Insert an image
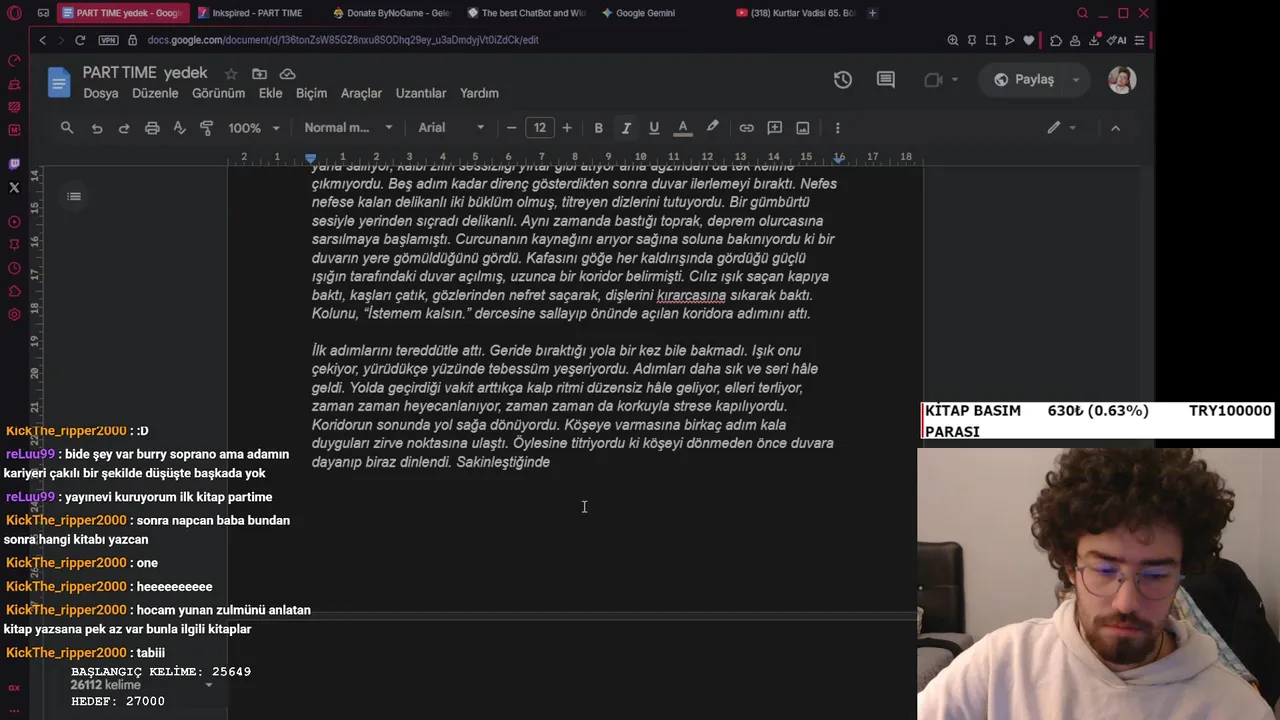The image size is (1280, 720). tap(802, 128)
